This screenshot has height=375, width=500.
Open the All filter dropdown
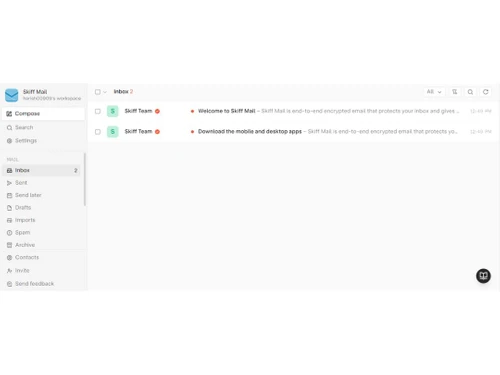point(434,92)
